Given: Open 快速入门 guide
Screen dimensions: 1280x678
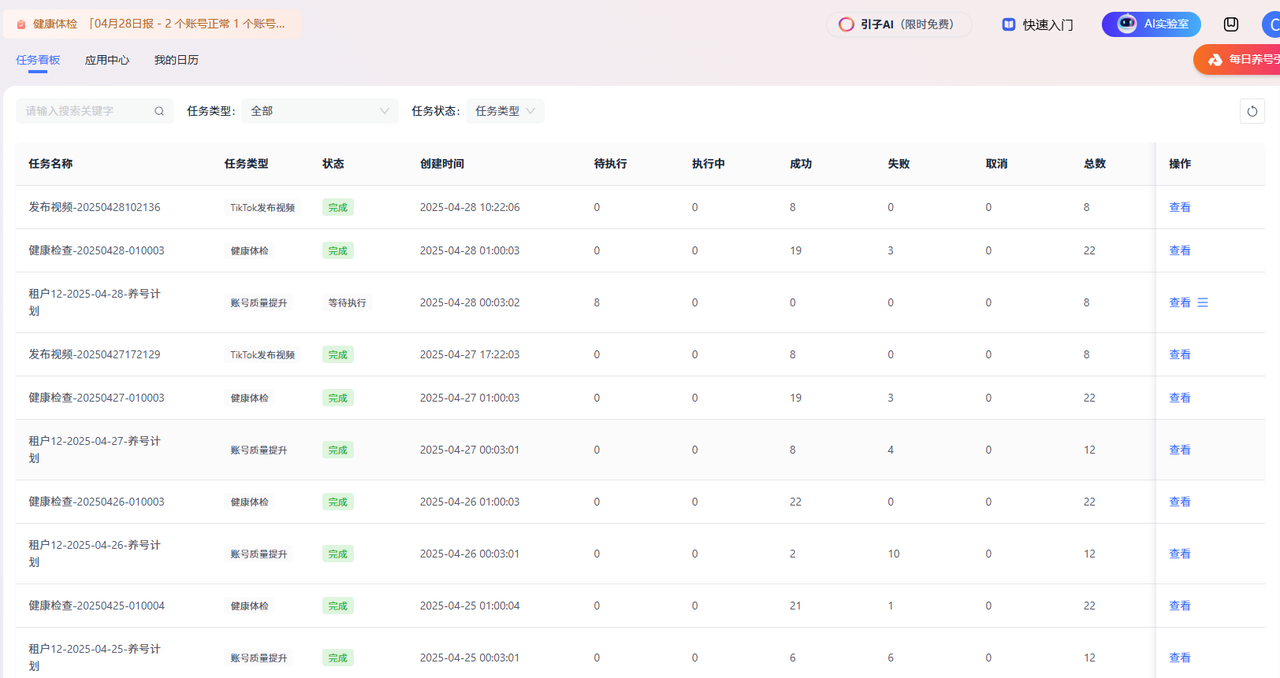Looking at the screenshot, I should [1037, 24].
